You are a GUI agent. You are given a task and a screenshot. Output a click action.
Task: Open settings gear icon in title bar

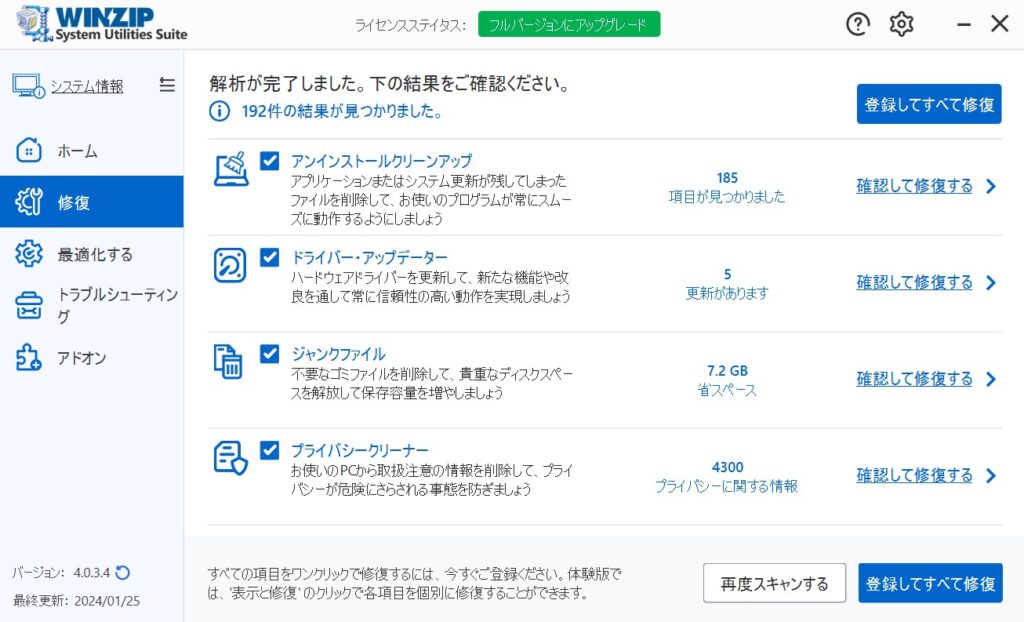click(x=901, y=24)
